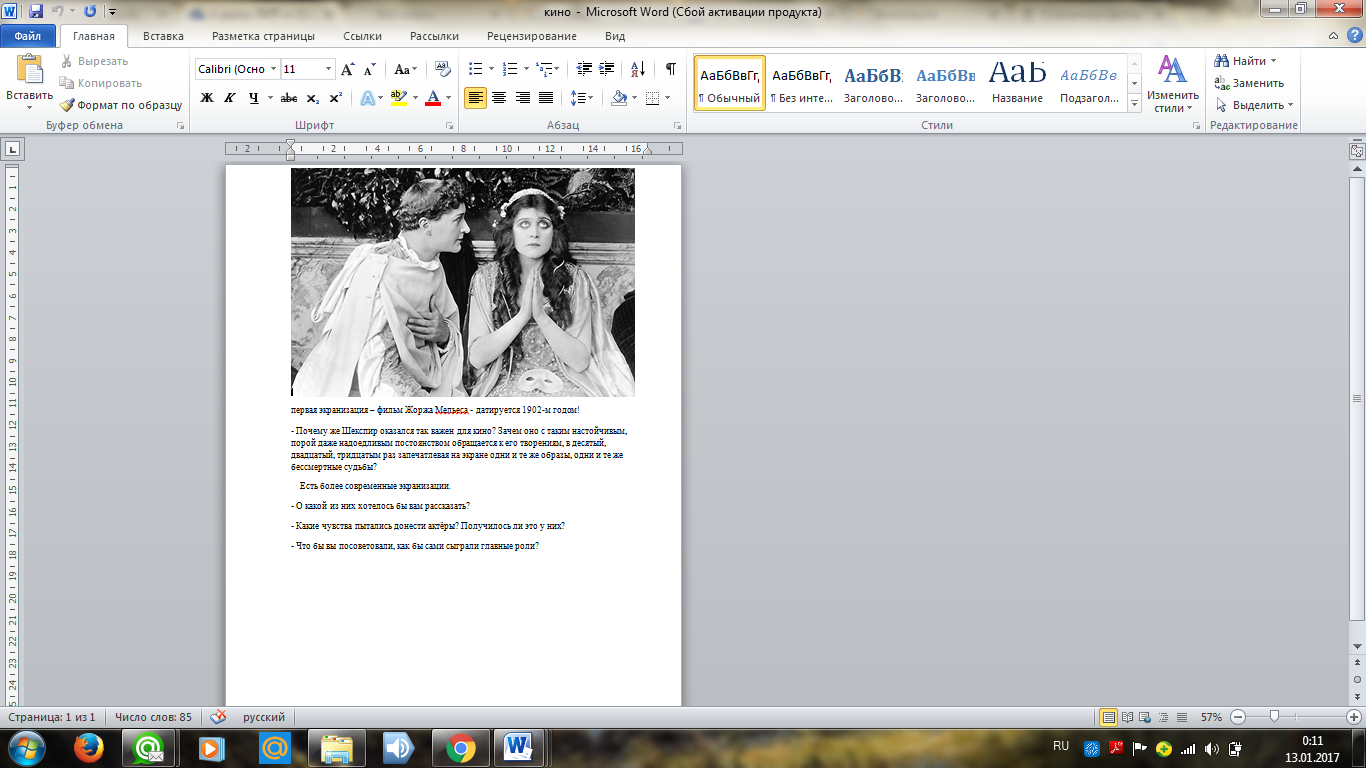Image resolution: width=1366 pixels, height=768 pixels.
Task: Click the Найти button
Action: coord(1248,61)
